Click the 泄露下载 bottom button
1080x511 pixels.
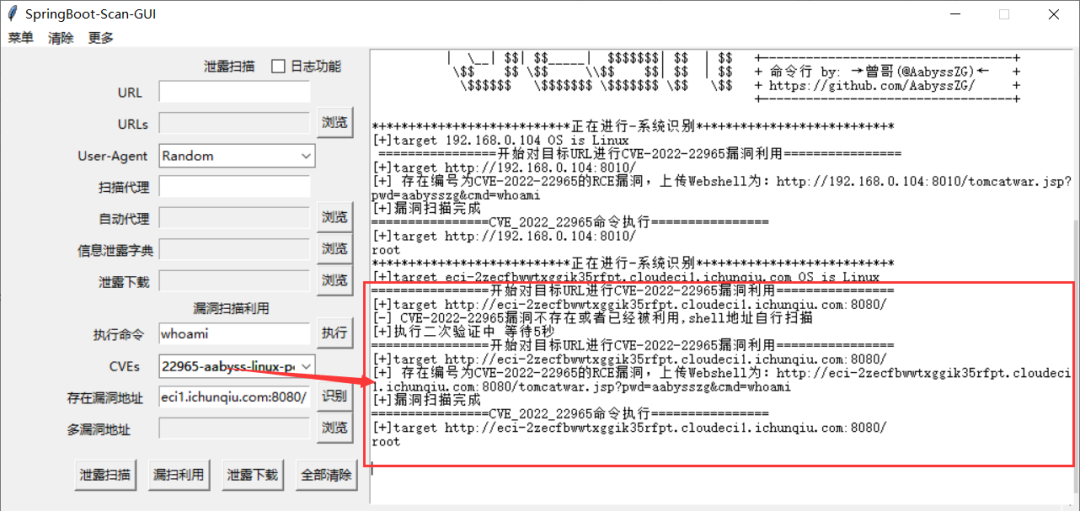253,474
